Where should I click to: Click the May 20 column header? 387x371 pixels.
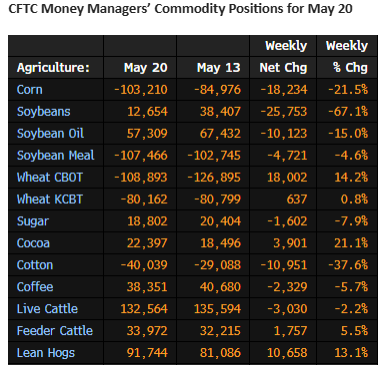click(146, 68)
